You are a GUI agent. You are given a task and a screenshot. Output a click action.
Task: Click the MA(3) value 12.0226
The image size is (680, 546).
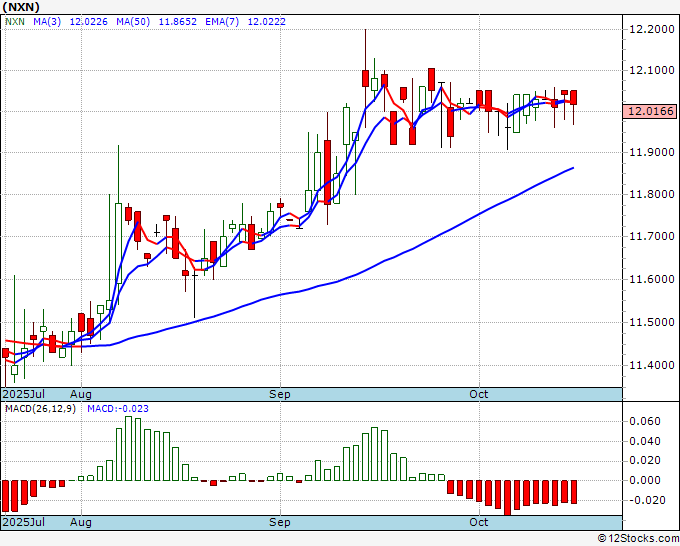tap(88, 22)
